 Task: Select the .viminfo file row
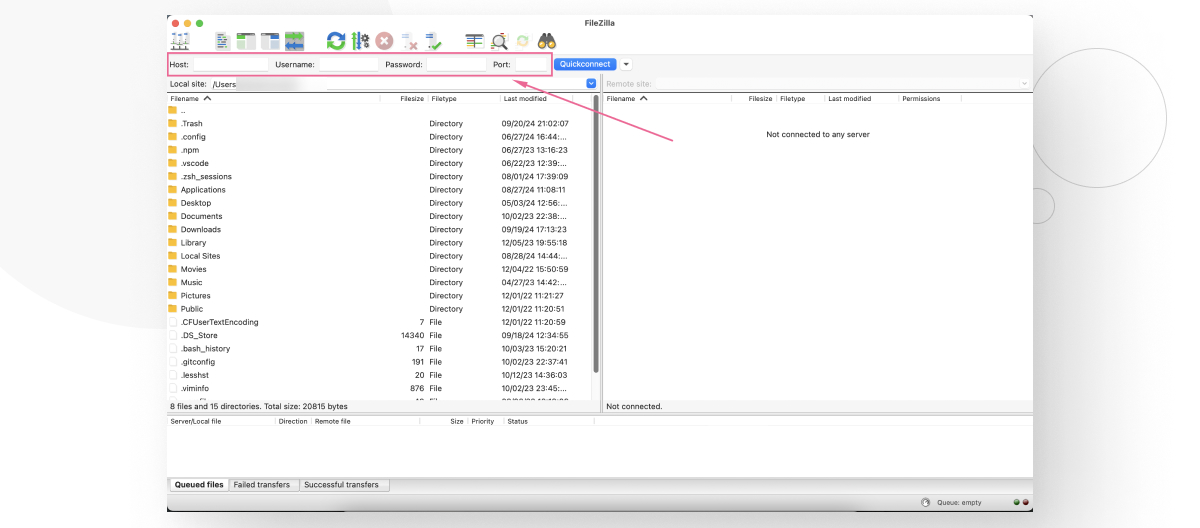click(380, 388)
